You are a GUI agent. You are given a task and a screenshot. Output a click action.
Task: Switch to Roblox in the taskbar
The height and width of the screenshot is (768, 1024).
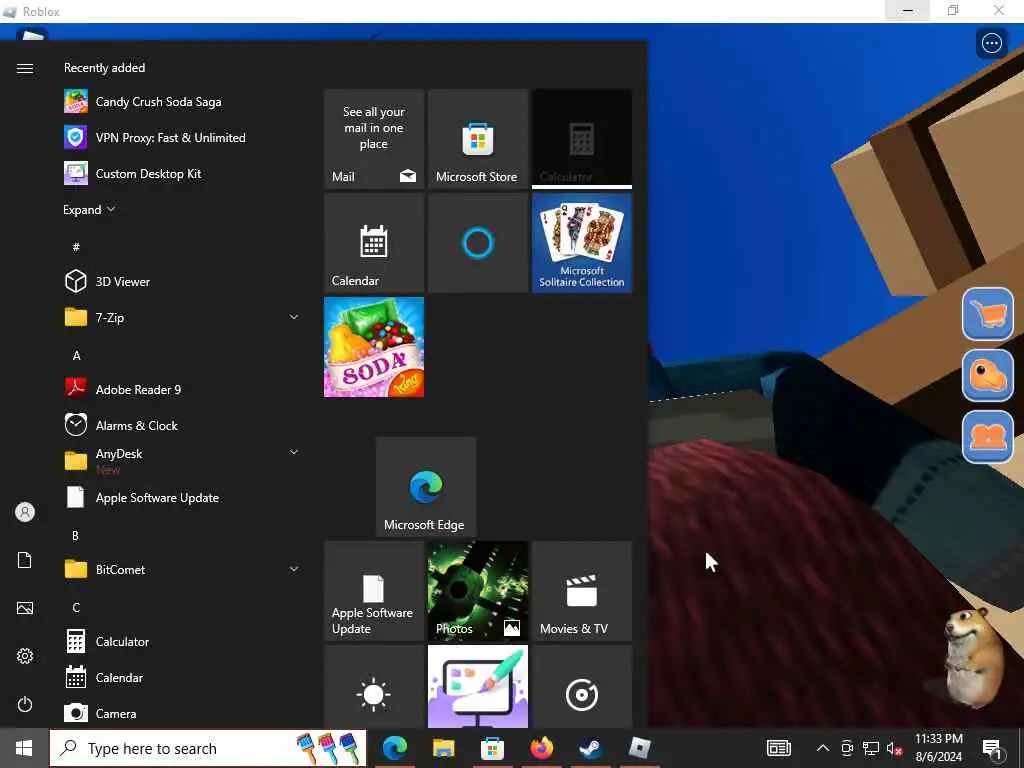(639, 748)
